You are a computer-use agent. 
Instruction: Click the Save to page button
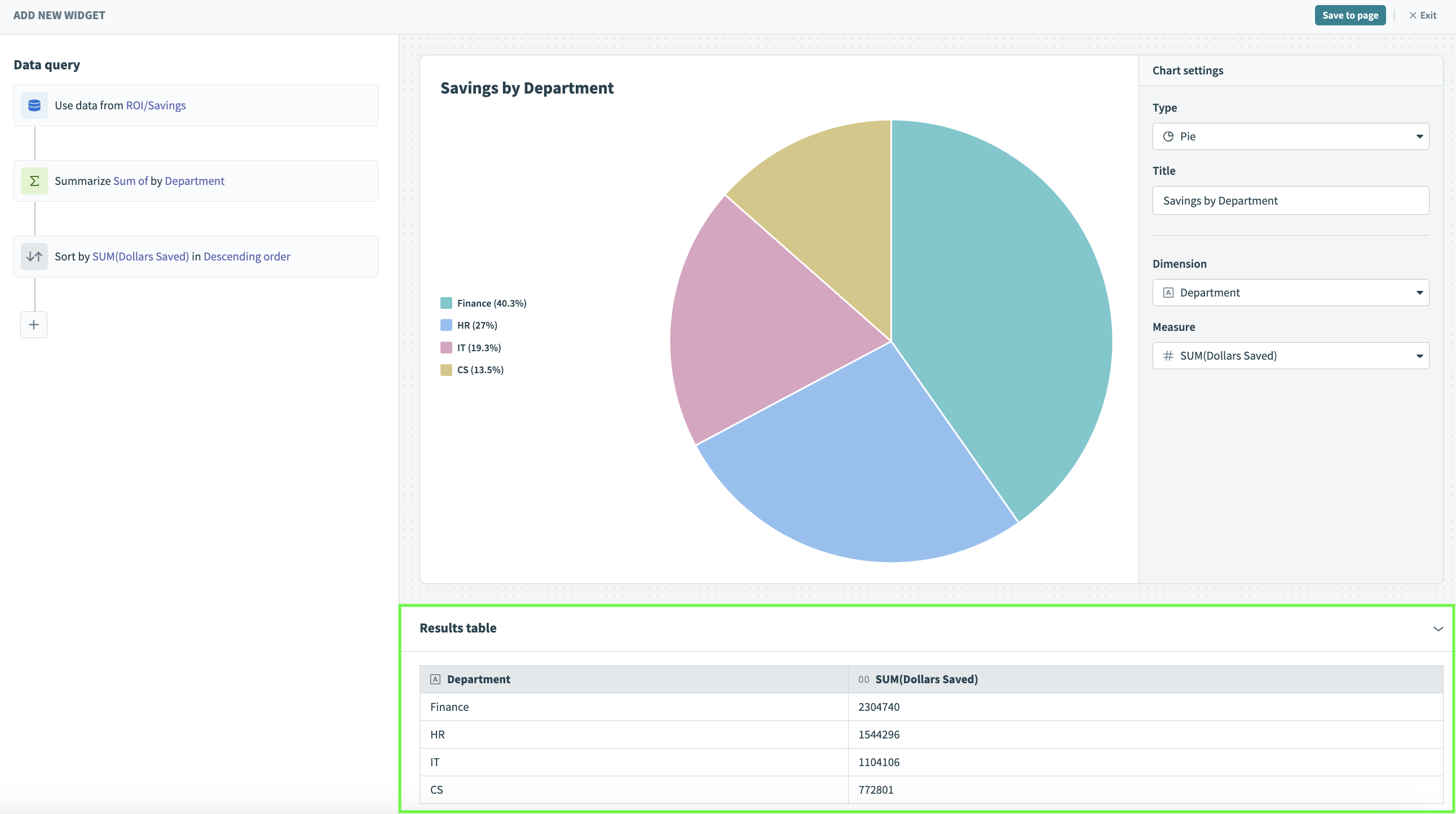[x=1350, y=15]
